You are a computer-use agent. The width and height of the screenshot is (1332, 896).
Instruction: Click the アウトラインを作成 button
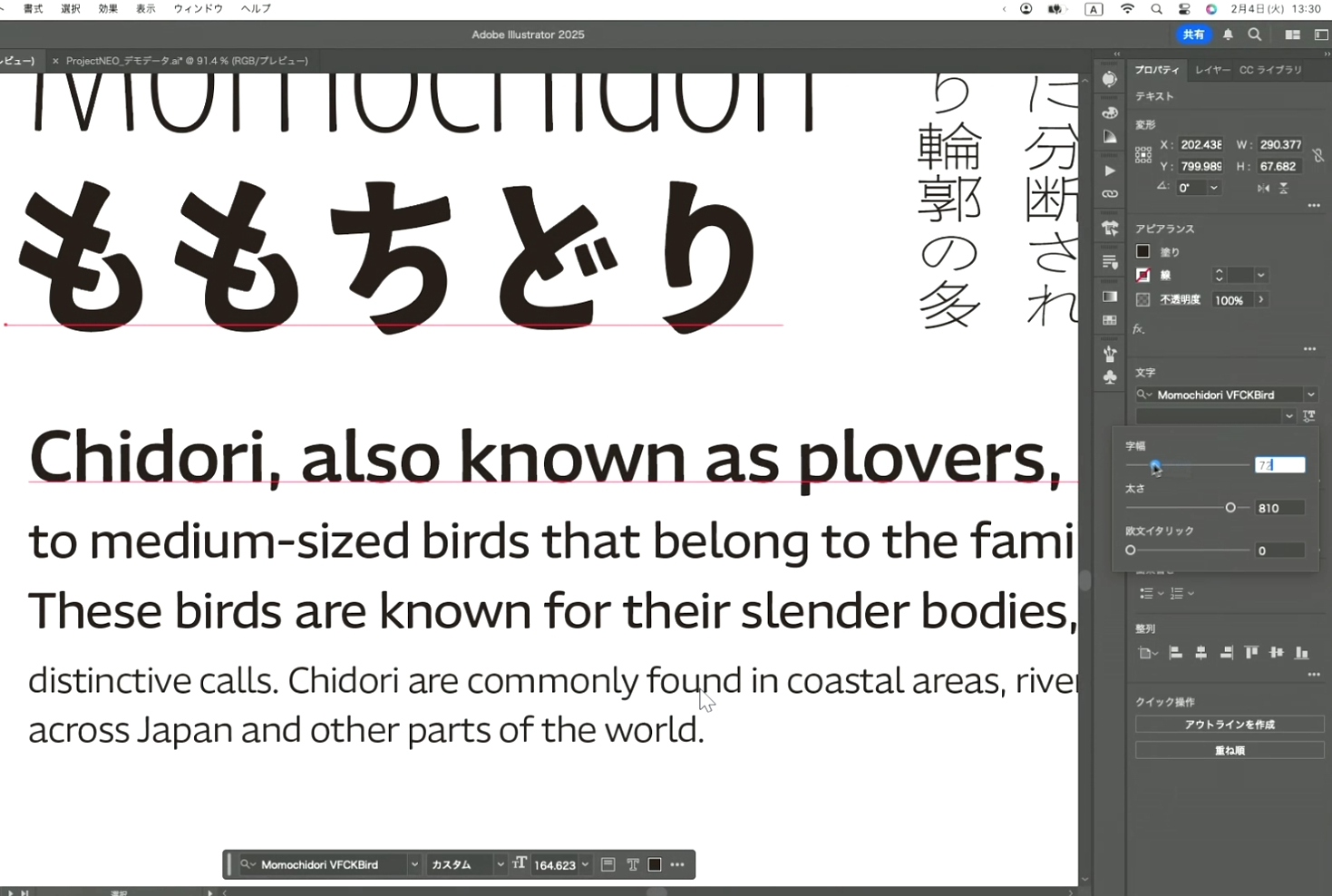(1230, 724)
